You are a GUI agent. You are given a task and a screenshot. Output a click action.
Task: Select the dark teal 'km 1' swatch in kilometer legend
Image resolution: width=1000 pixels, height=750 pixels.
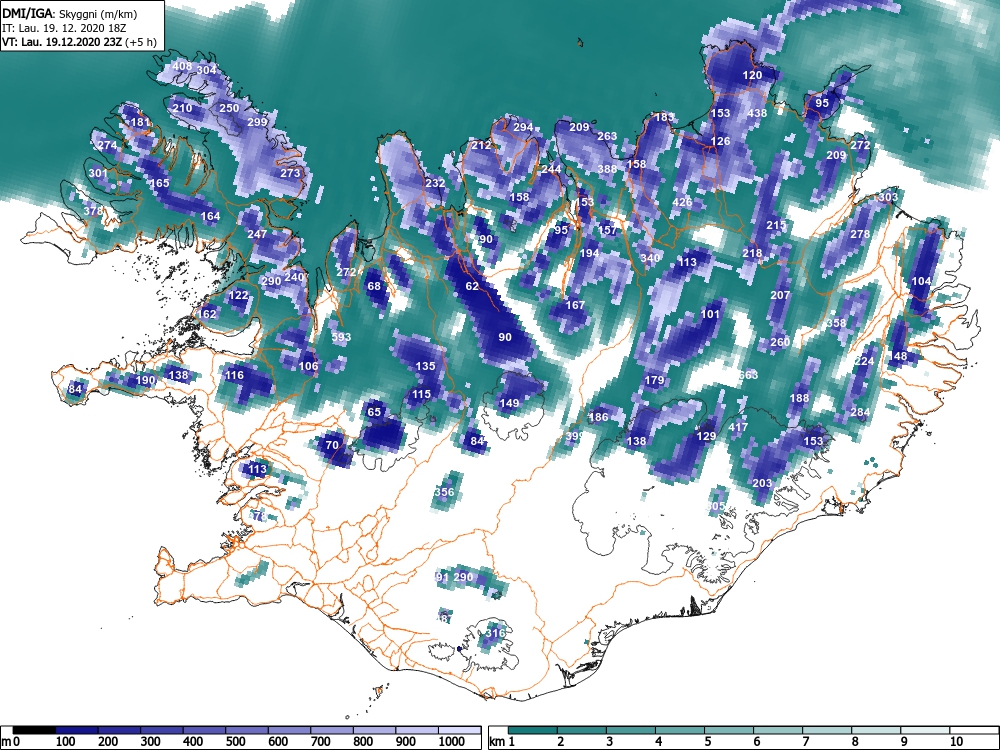533,730
